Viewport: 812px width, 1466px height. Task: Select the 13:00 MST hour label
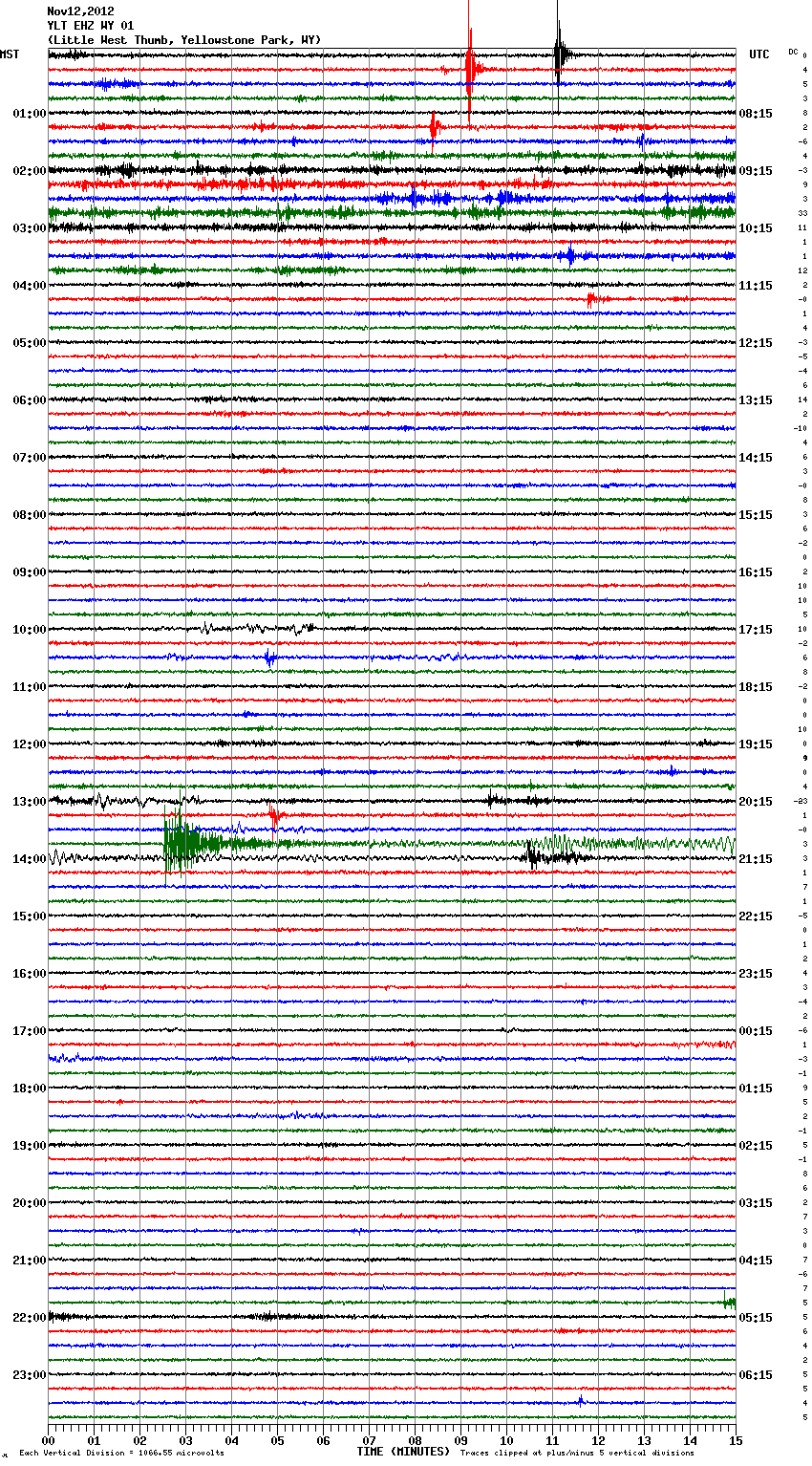[30, 802]
